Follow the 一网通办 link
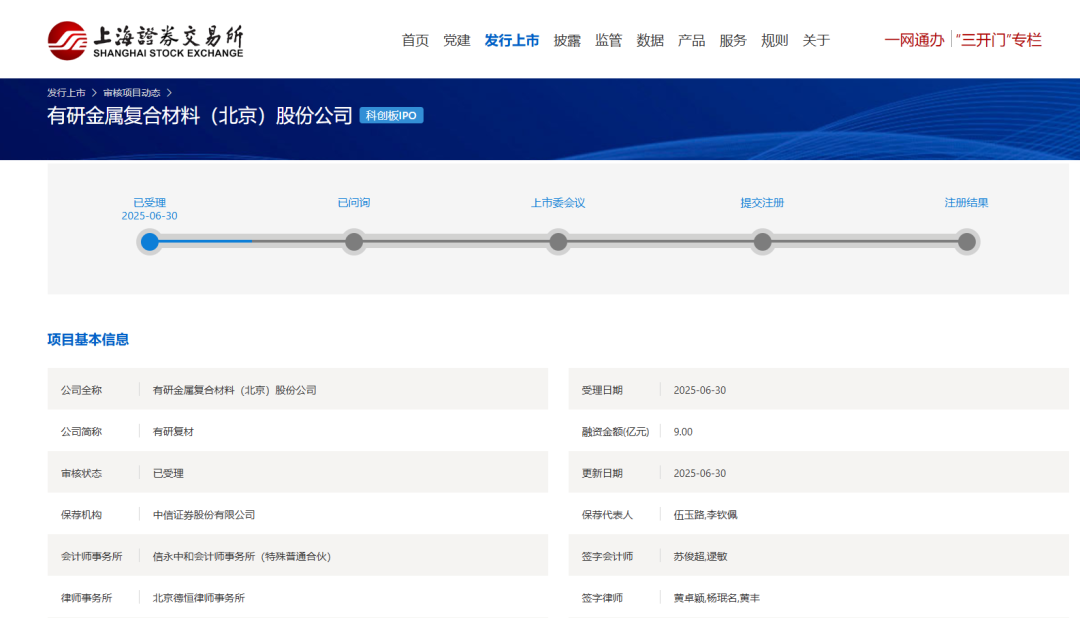 [x=914, y=40]
